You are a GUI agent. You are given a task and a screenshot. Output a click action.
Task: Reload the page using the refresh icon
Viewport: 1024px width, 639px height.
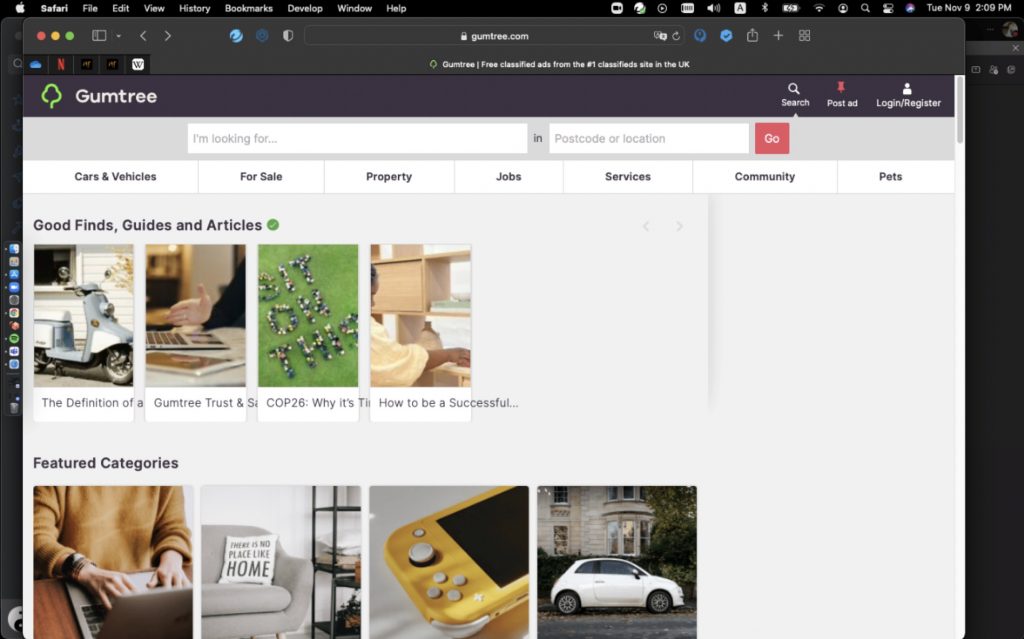(x=676, y=36)
